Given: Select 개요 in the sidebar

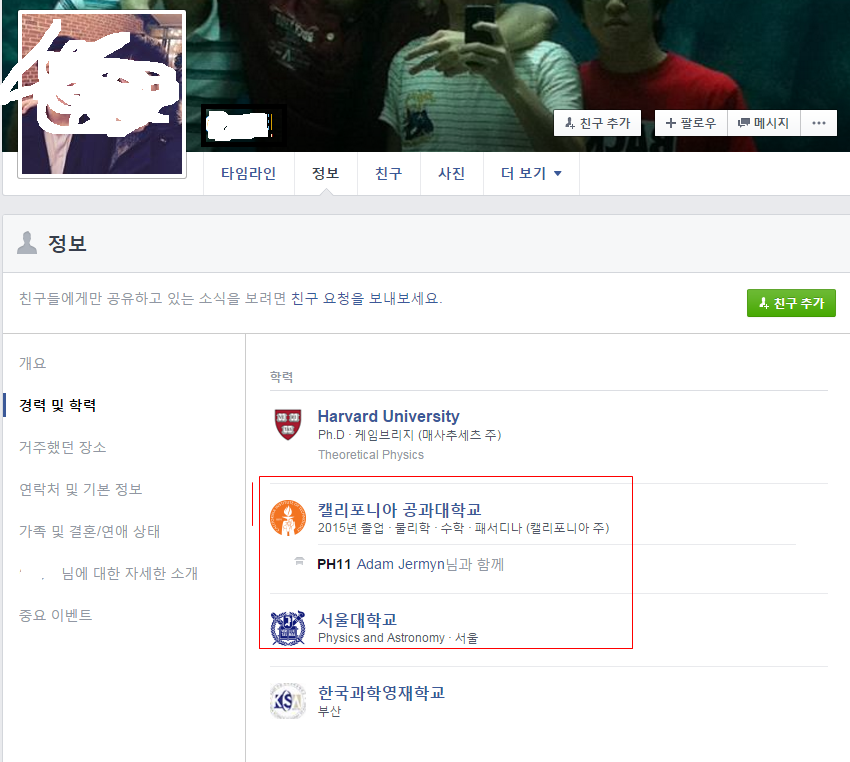Looking at the screenshot, I should [x=33, y=363].
